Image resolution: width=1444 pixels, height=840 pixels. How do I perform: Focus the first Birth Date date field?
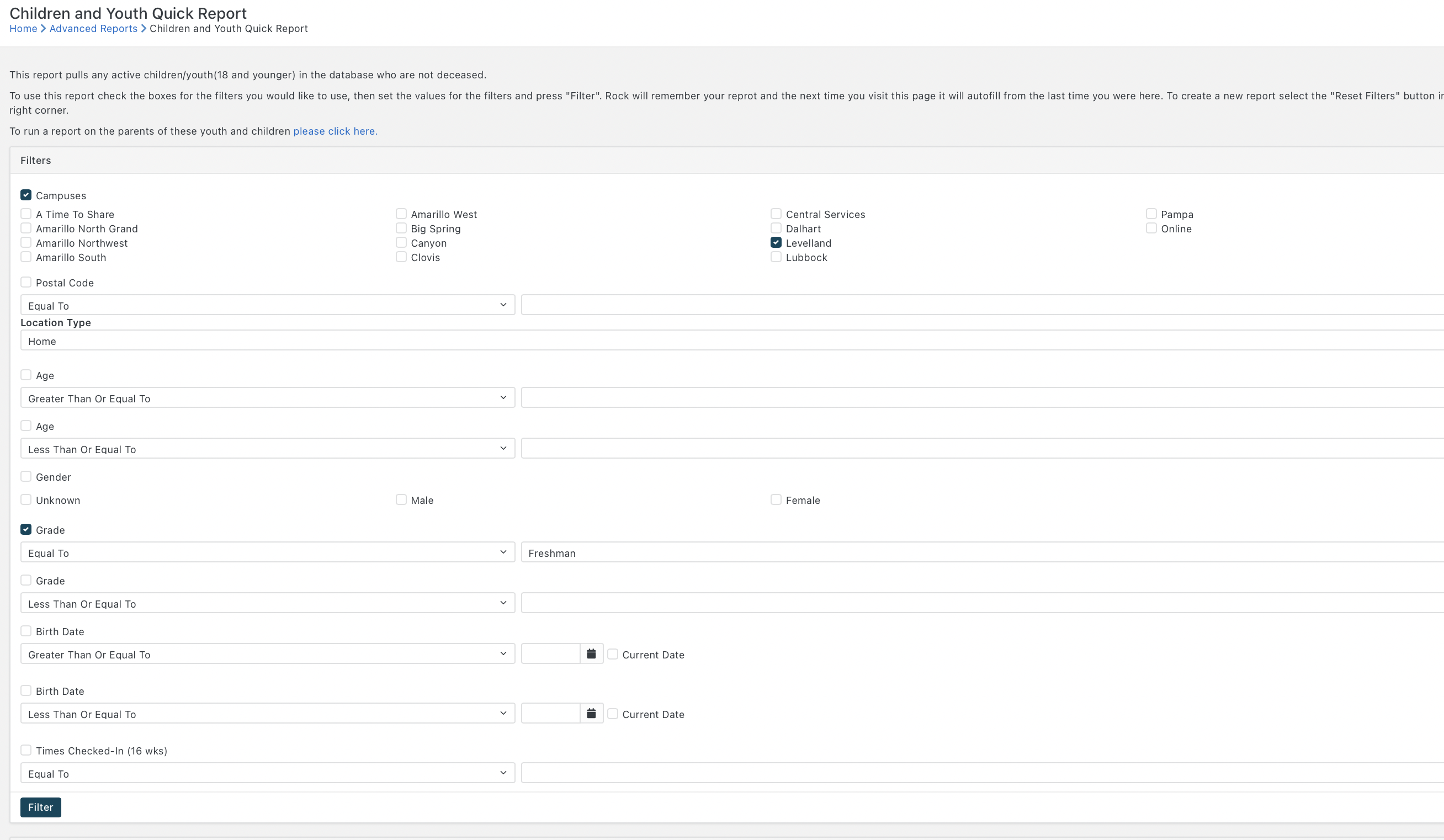click(x=551, y=654)
